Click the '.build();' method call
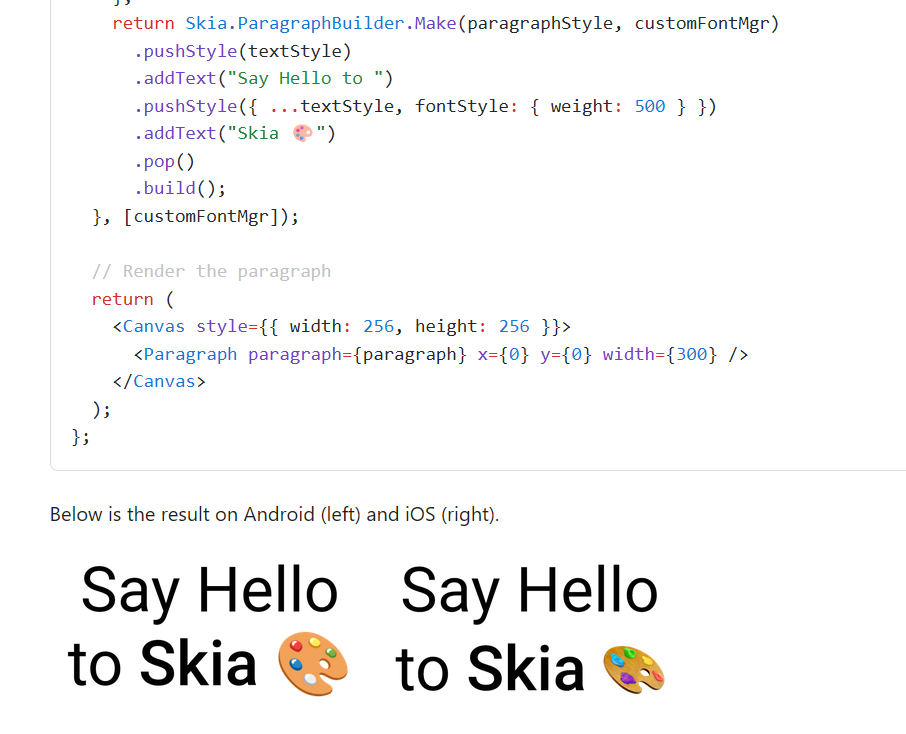The width and height of the screenshot is (906, 734). [x=180, y=188]
